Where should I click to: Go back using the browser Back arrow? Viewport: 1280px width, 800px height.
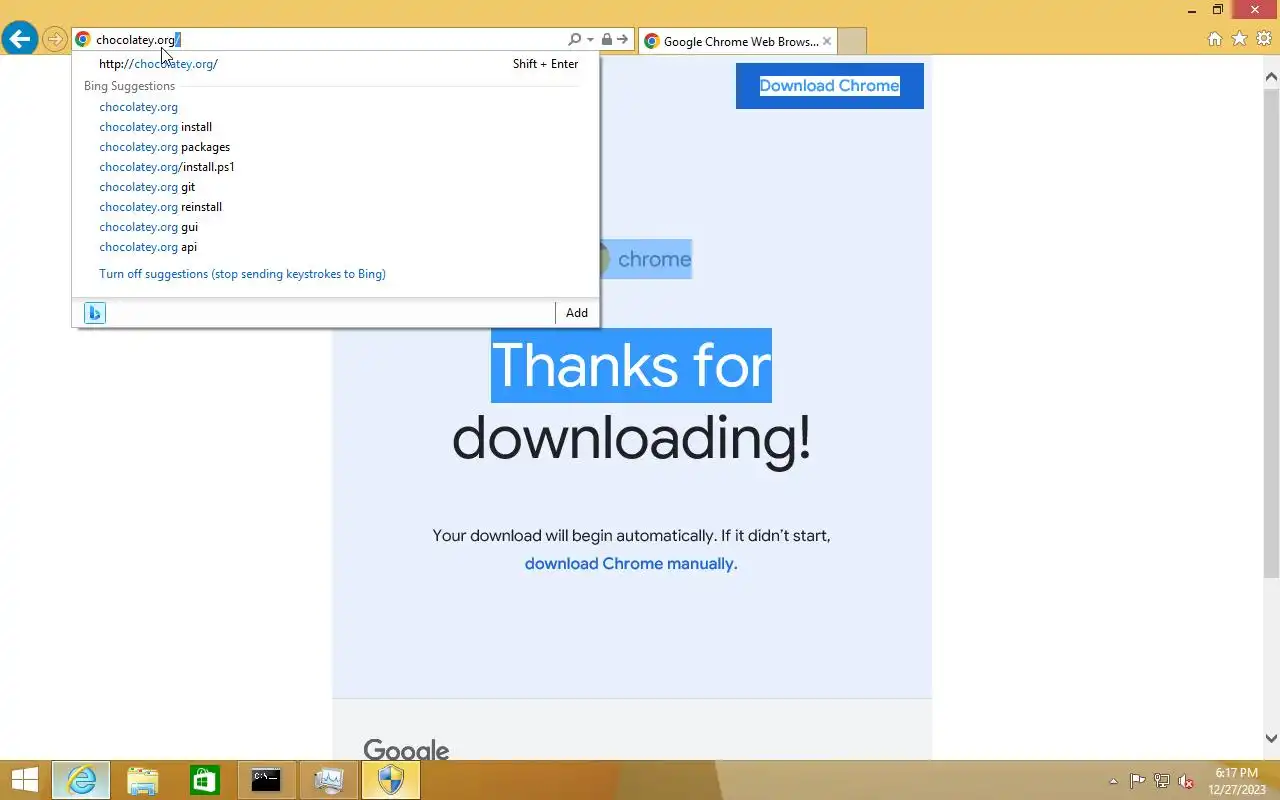point(19,39)
